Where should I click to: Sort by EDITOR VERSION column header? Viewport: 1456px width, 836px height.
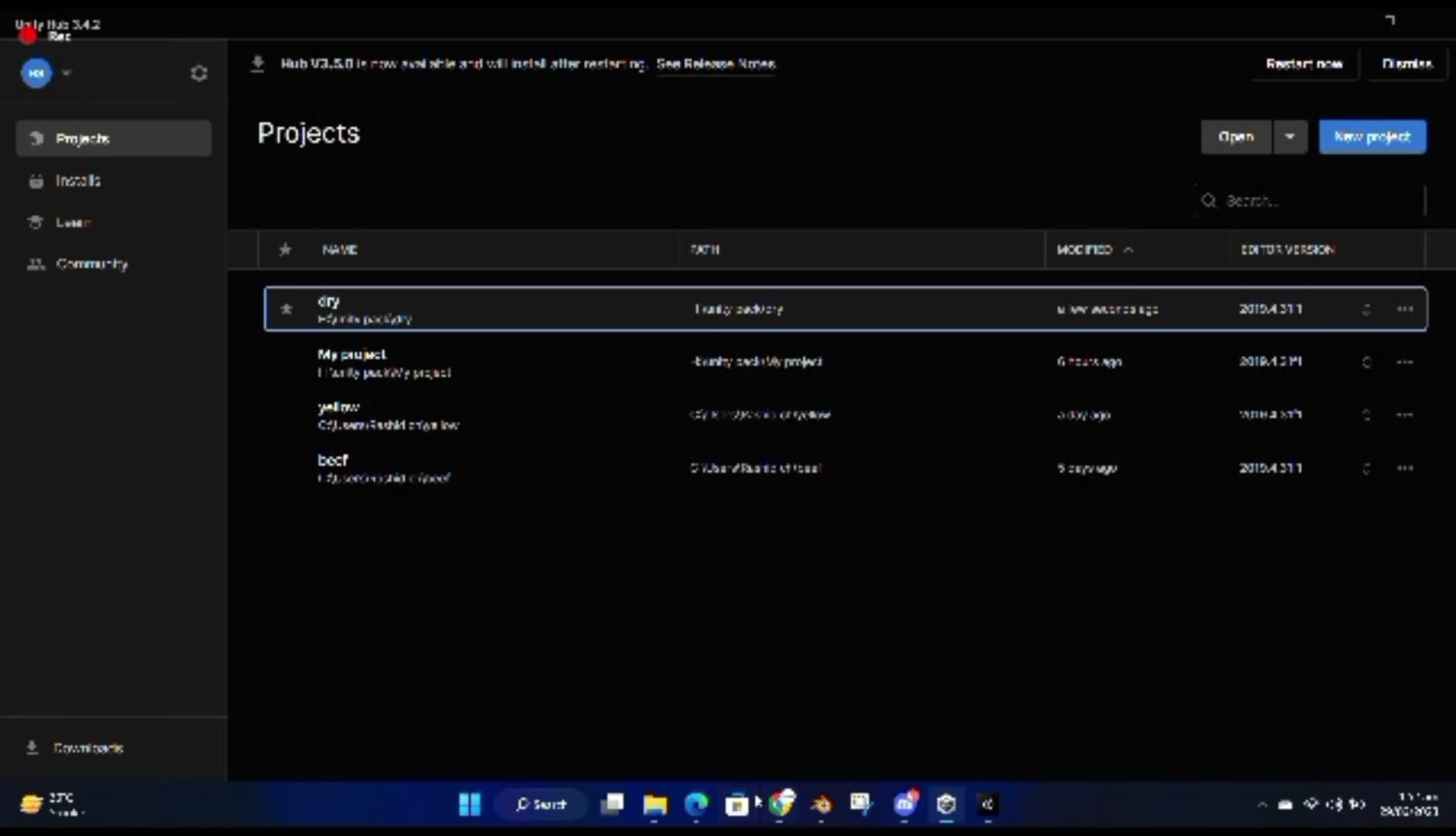click(x=1287, y=249)
